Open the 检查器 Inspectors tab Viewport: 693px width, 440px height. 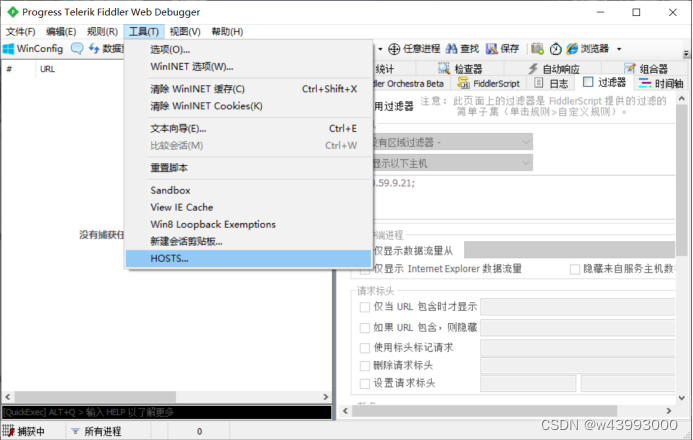point(460,68)
